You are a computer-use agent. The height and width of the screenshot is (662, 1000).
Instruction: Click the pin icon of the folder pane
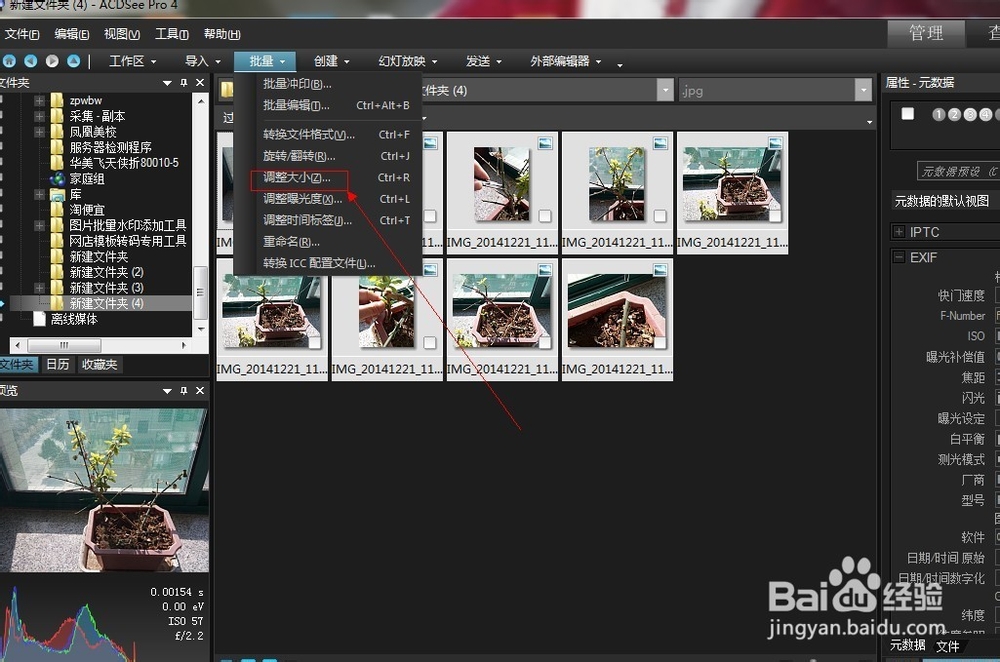pos(184,83)
